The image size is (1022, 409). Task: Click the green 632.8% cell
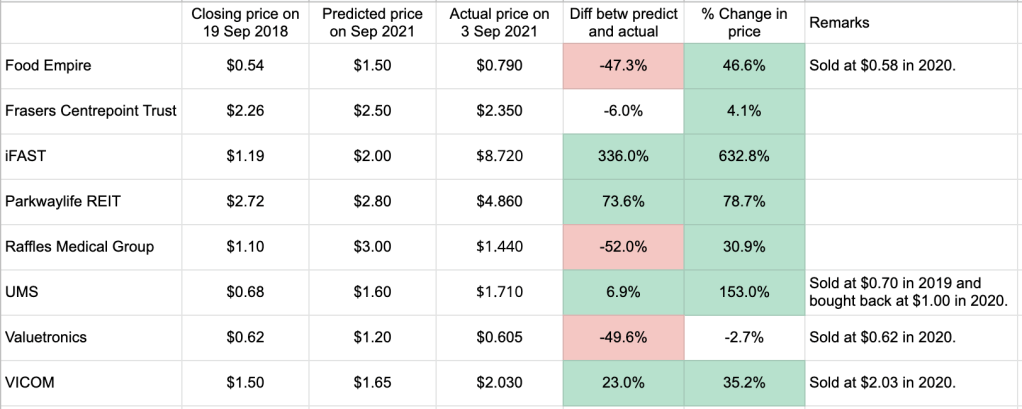(x=743, y=156)
